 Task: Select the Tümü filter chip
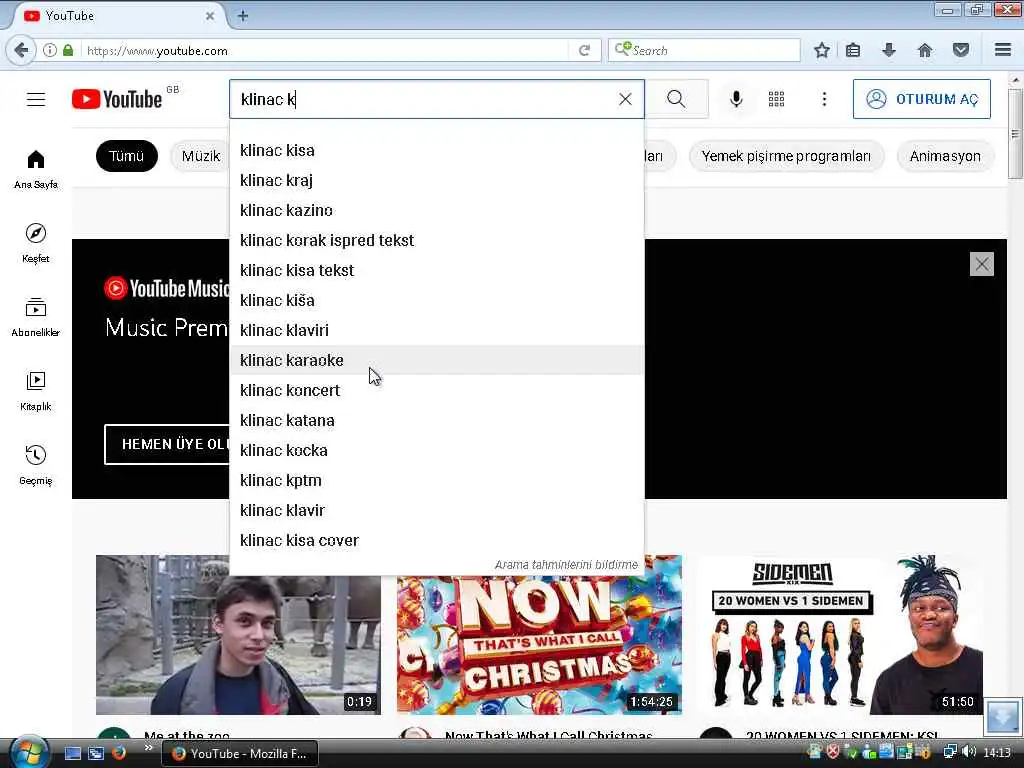pyautogui.click(x=127, y=156)
